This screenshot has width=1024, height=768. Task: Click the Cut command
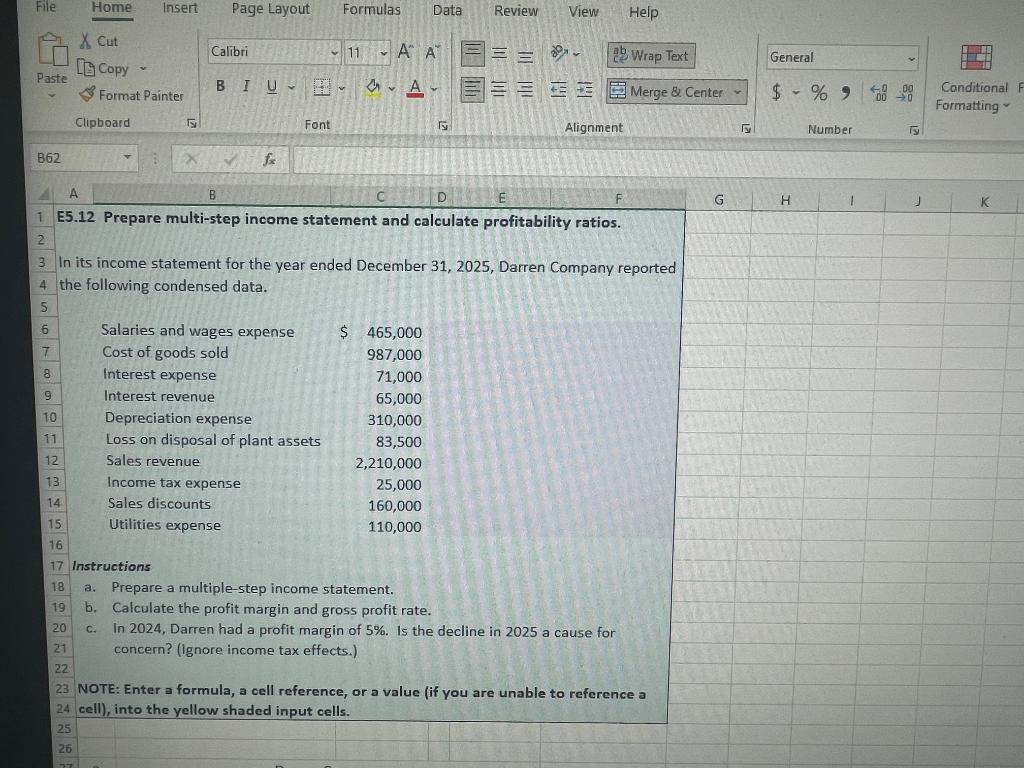(98, 41)
